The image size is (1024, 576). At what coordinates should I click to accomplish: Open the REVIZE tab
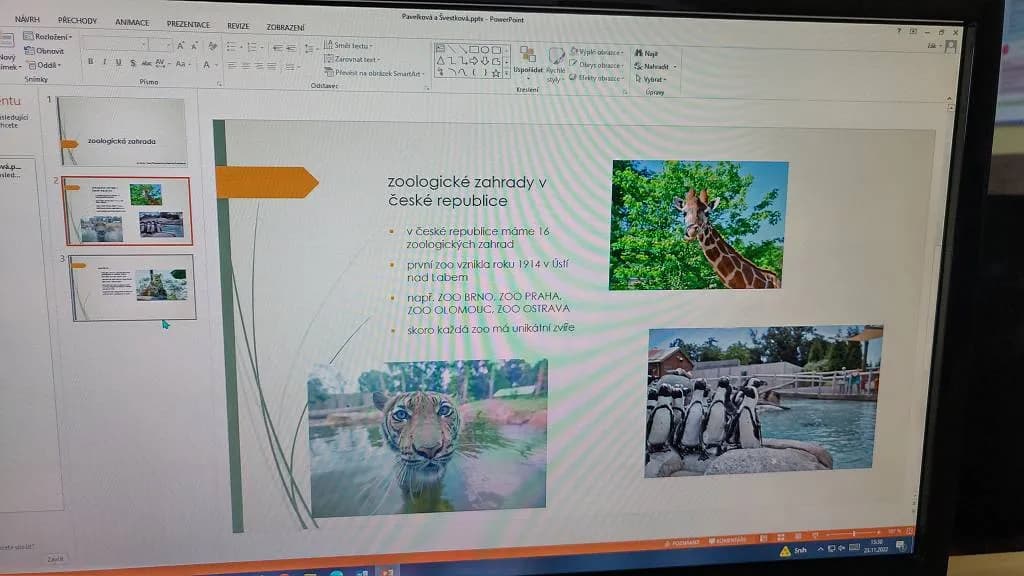tap(238, 25)
